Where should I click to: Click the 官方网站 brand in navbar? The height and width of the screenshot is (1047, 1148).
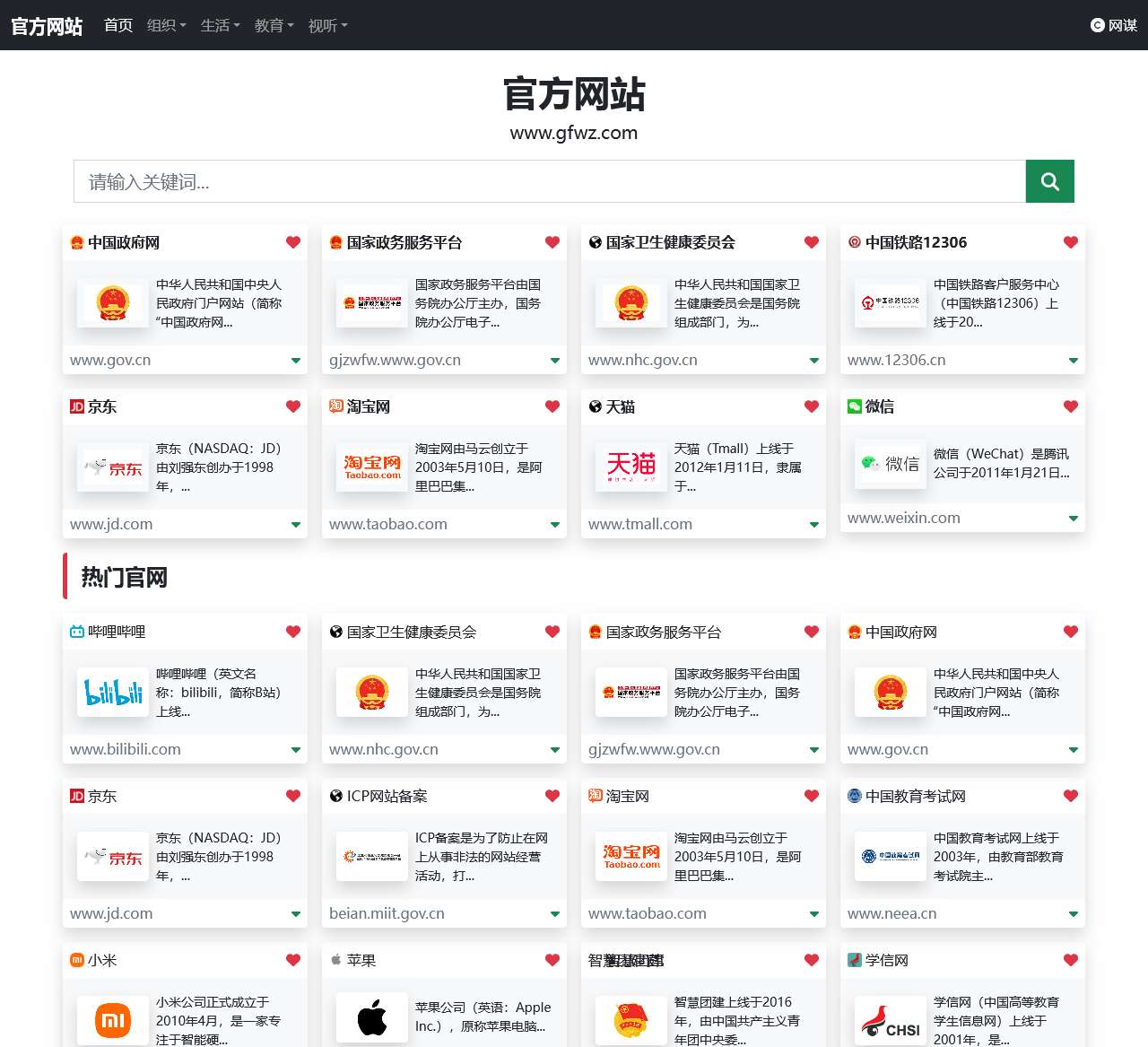(x=47, y=26)
